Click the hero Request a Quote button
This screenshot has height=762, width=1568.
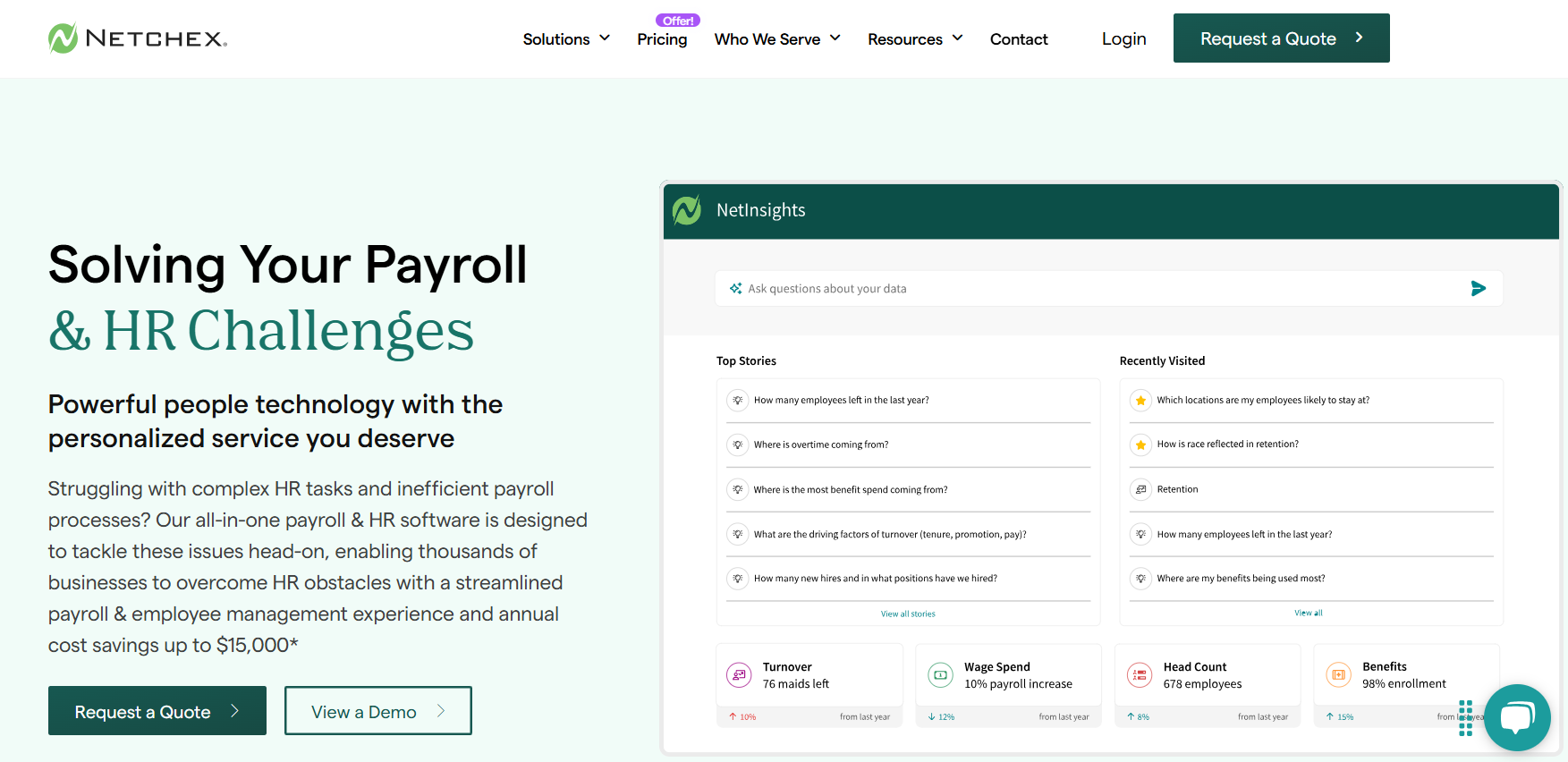click(157, 710)
